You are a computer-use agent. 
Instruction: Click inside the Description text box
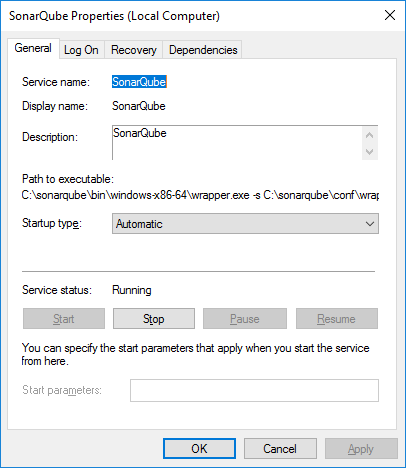pos(237,143)
